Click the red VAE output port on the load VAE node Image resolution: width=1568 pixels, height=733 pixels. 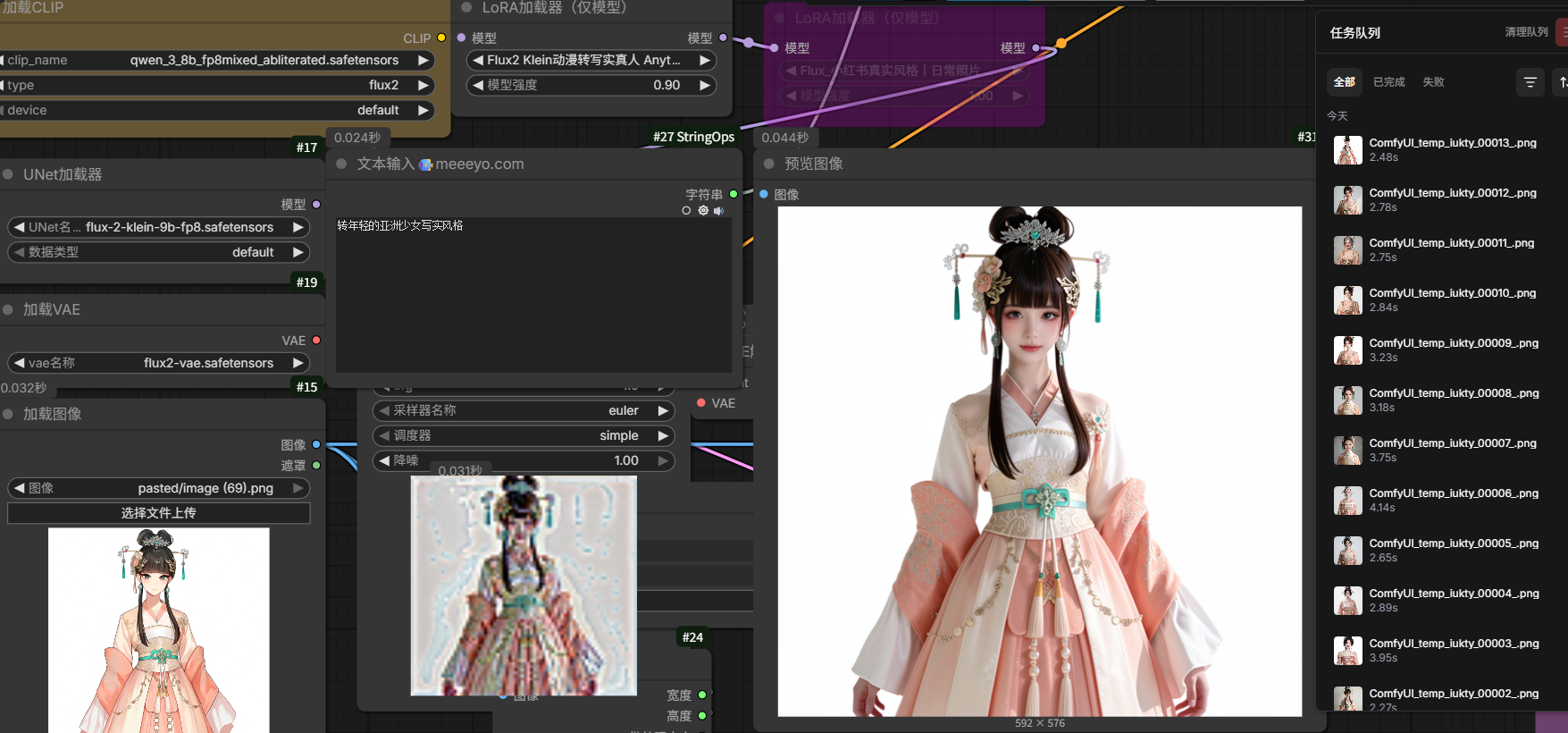coord(316,341)
